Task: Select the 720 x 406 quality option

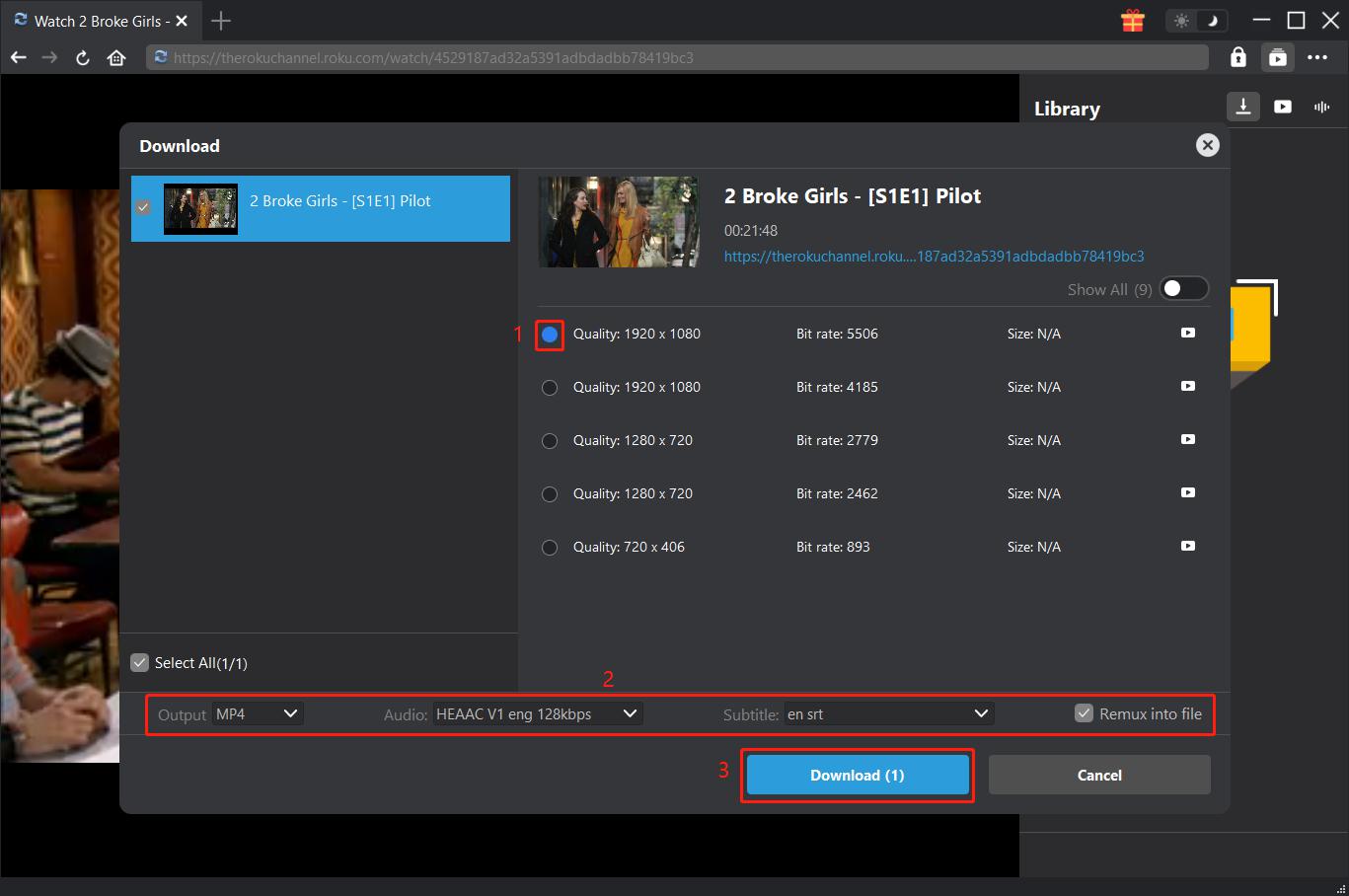Action: click(x=550, y=547)
